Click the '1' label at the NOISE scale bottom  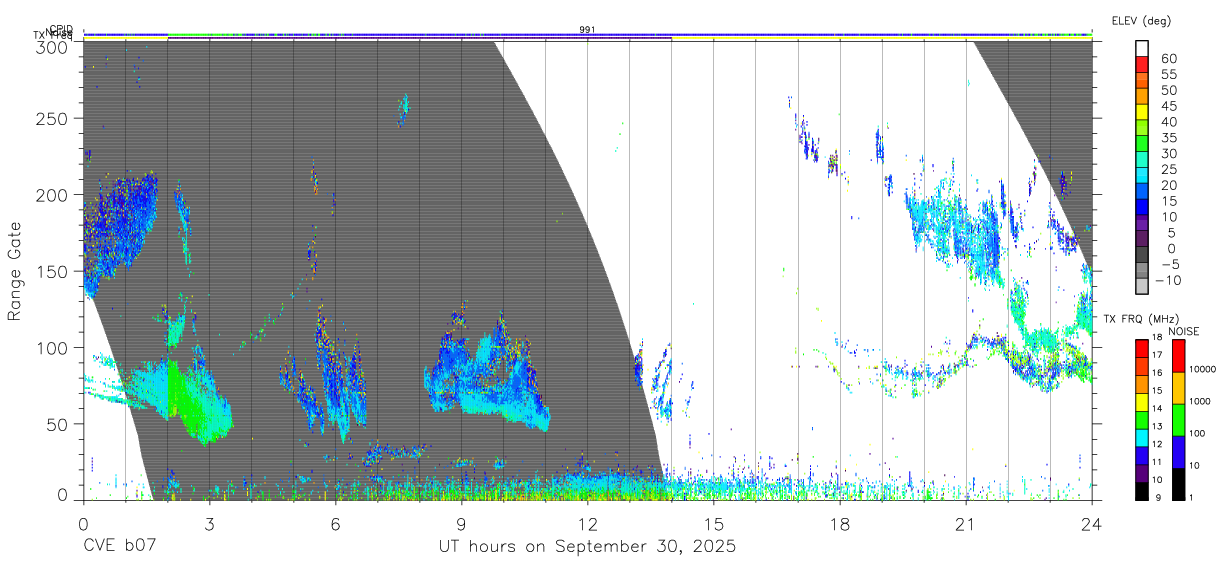(1191, 497)
